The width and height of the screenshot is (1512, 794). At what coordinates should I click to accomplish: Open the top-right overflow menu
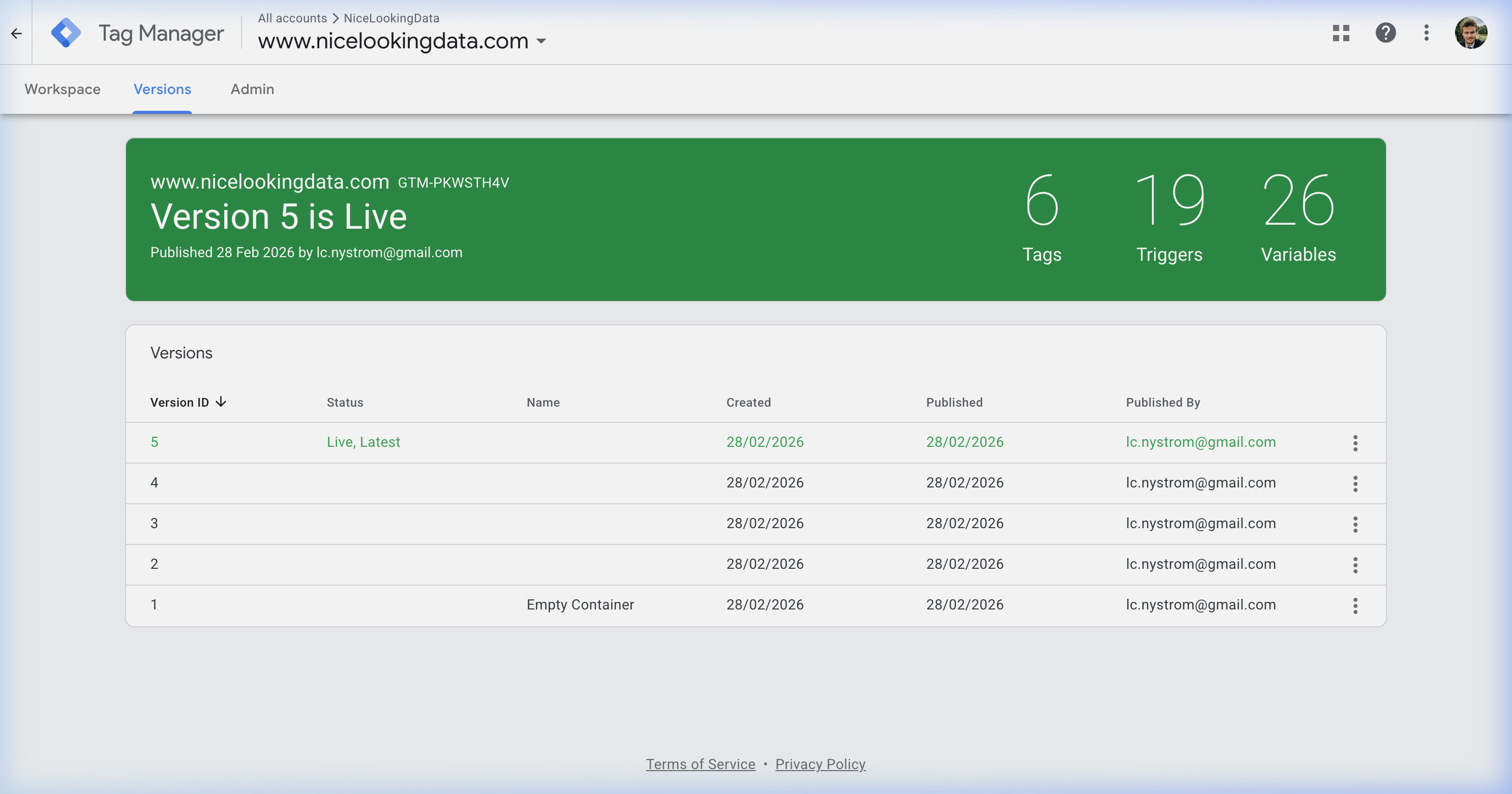coord(1427,34)
